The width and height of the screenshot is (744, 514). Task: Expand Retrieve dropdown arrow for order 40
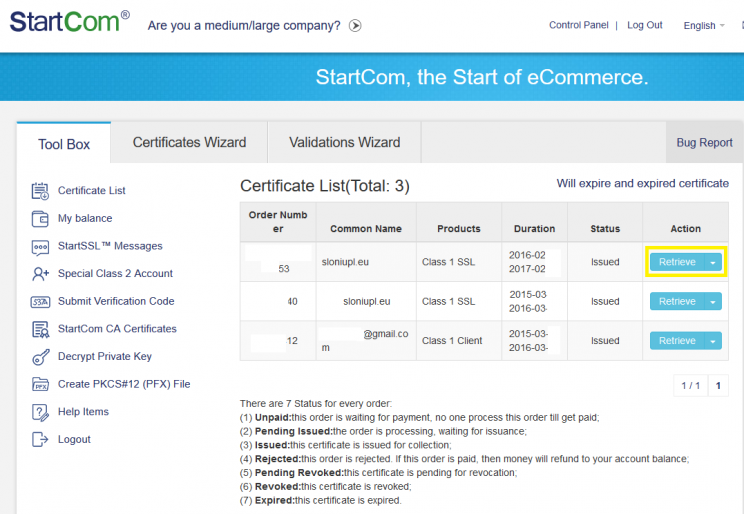point(713,301)
